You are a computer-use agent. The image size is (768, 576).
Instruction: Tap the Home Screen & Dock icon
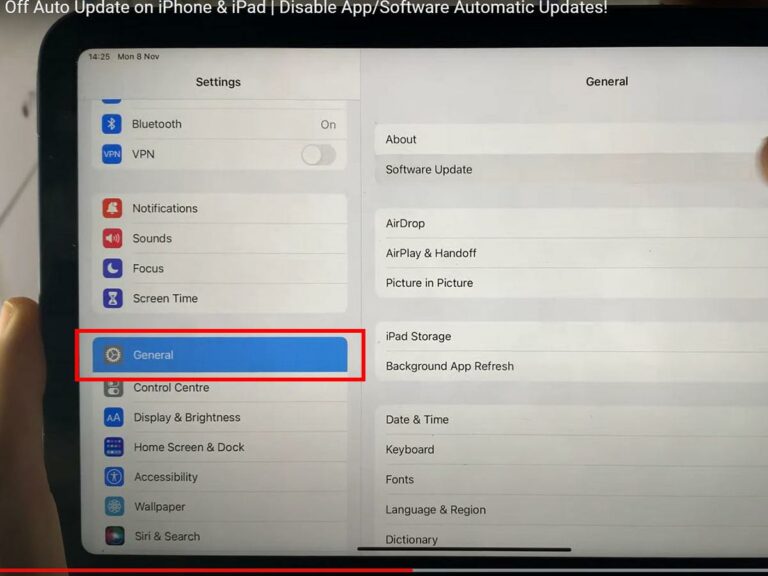tap(114, 447)
